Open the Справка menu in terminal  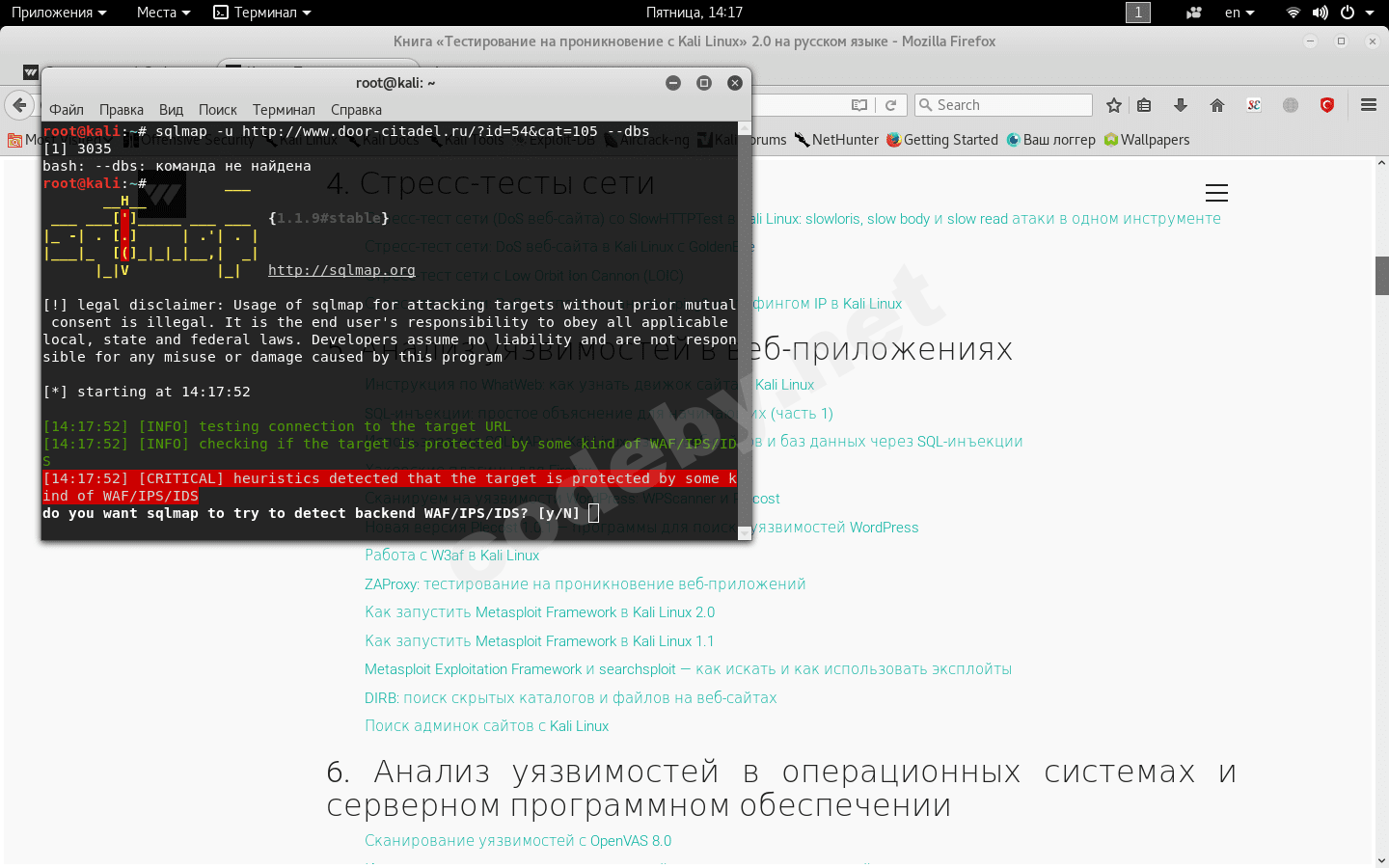coord(356,110)
